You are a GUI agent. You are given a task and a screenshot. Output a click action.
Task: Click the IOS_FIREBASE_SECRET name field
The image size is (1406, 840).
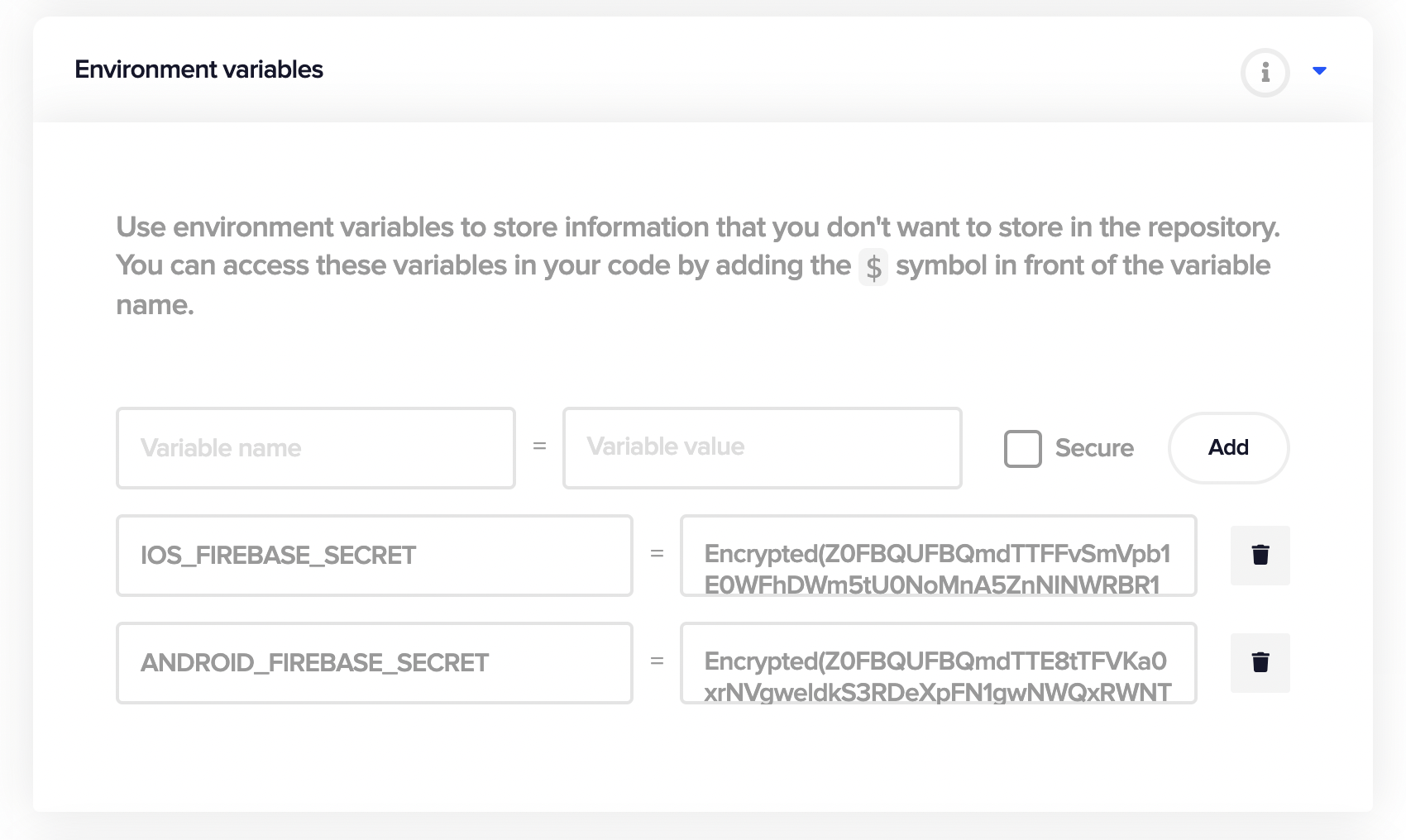coord(374,556)
